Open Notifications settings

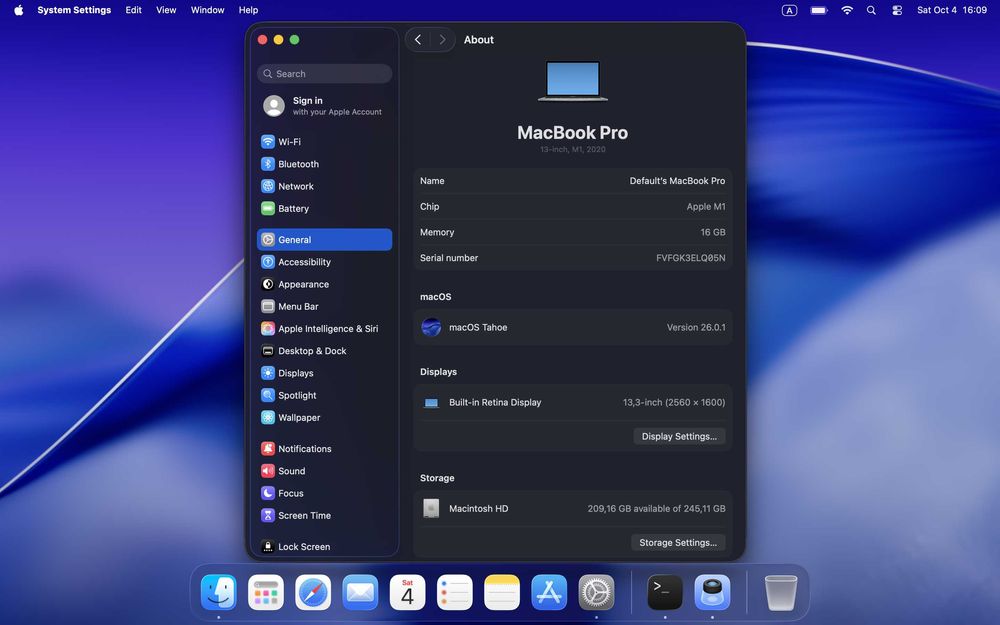pos(324,449)
